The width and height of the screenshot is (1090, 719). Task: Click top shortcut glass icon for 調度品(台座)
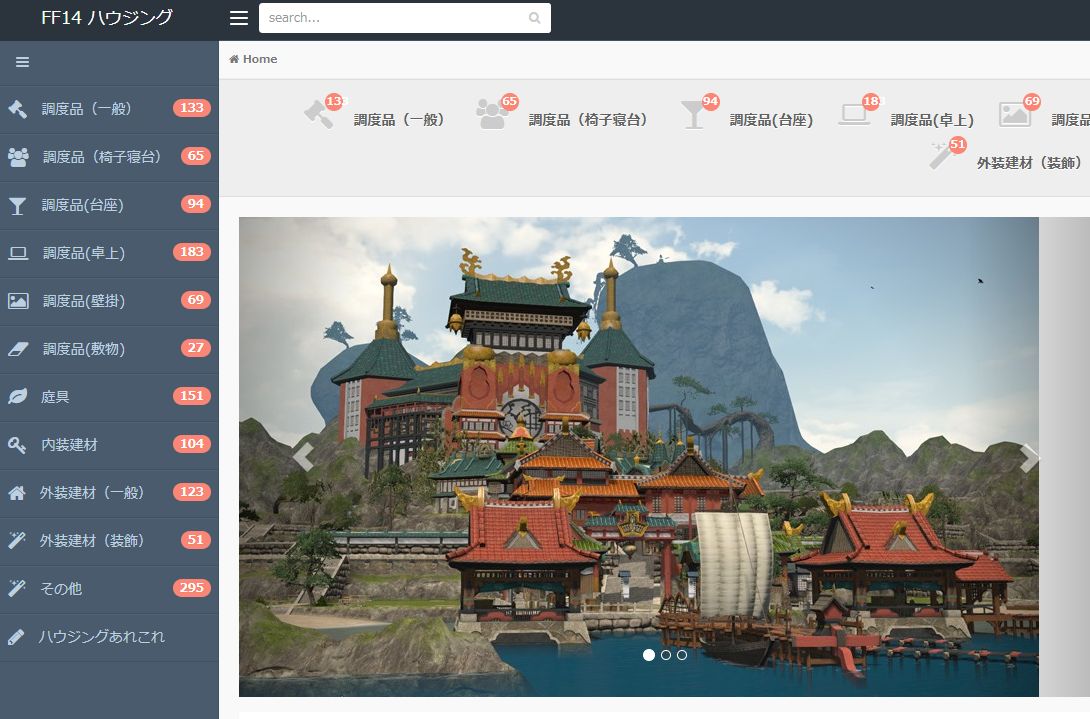tap(692, 115)
